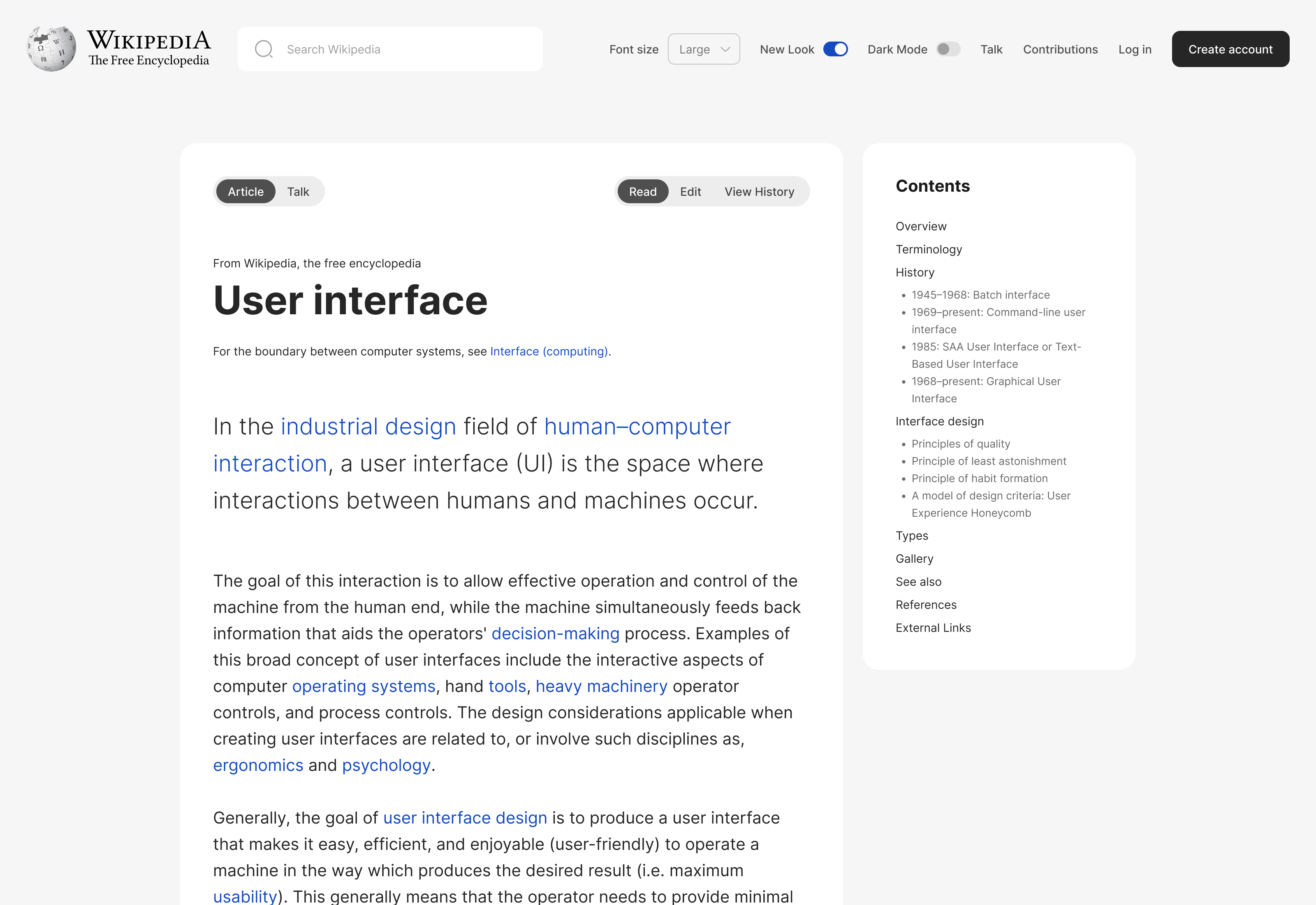Switch to the article Talk tab
This screenshot has width=1316, height=905.
click(298, 192)
